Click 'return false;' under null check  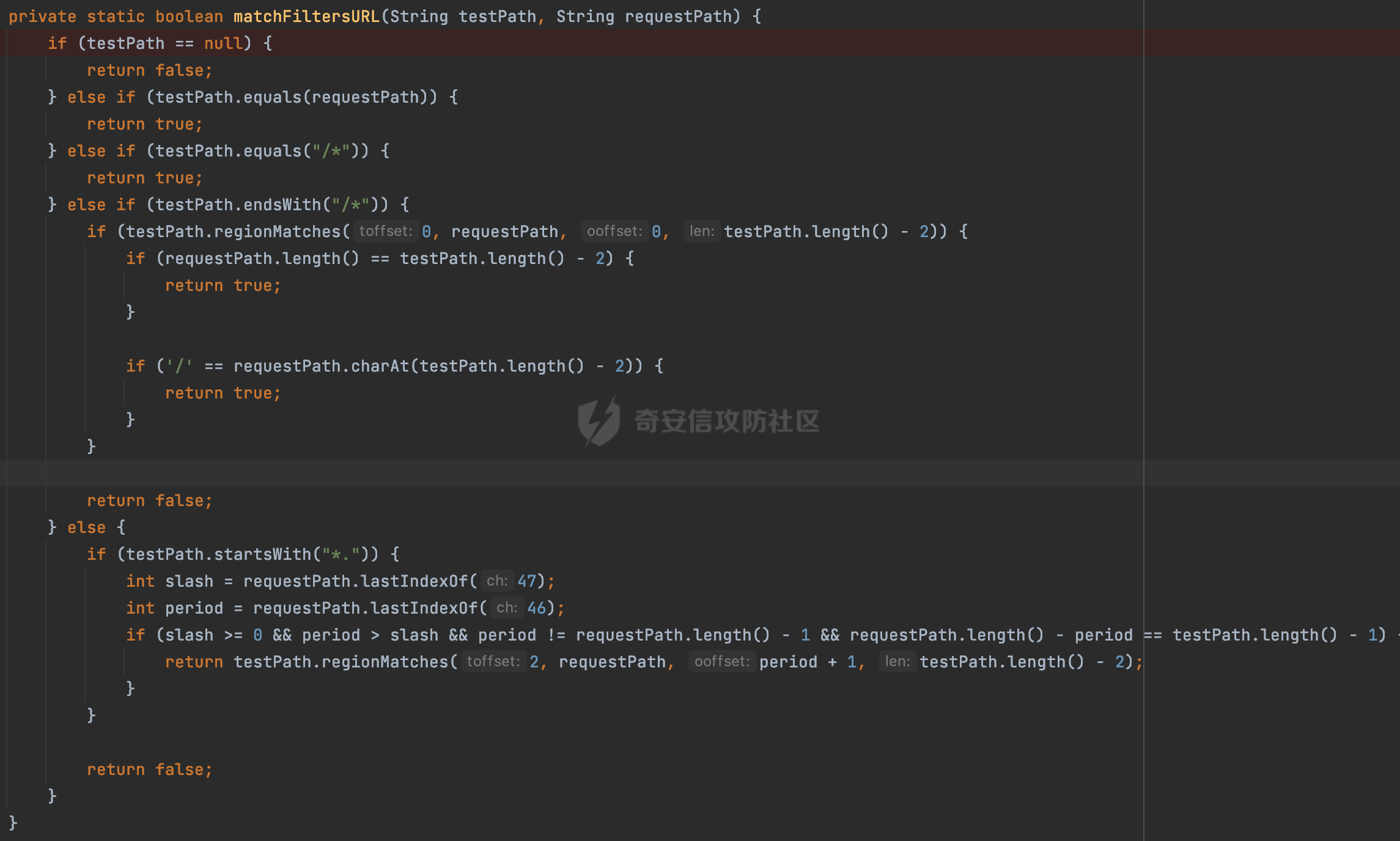[x=150, y=70]
